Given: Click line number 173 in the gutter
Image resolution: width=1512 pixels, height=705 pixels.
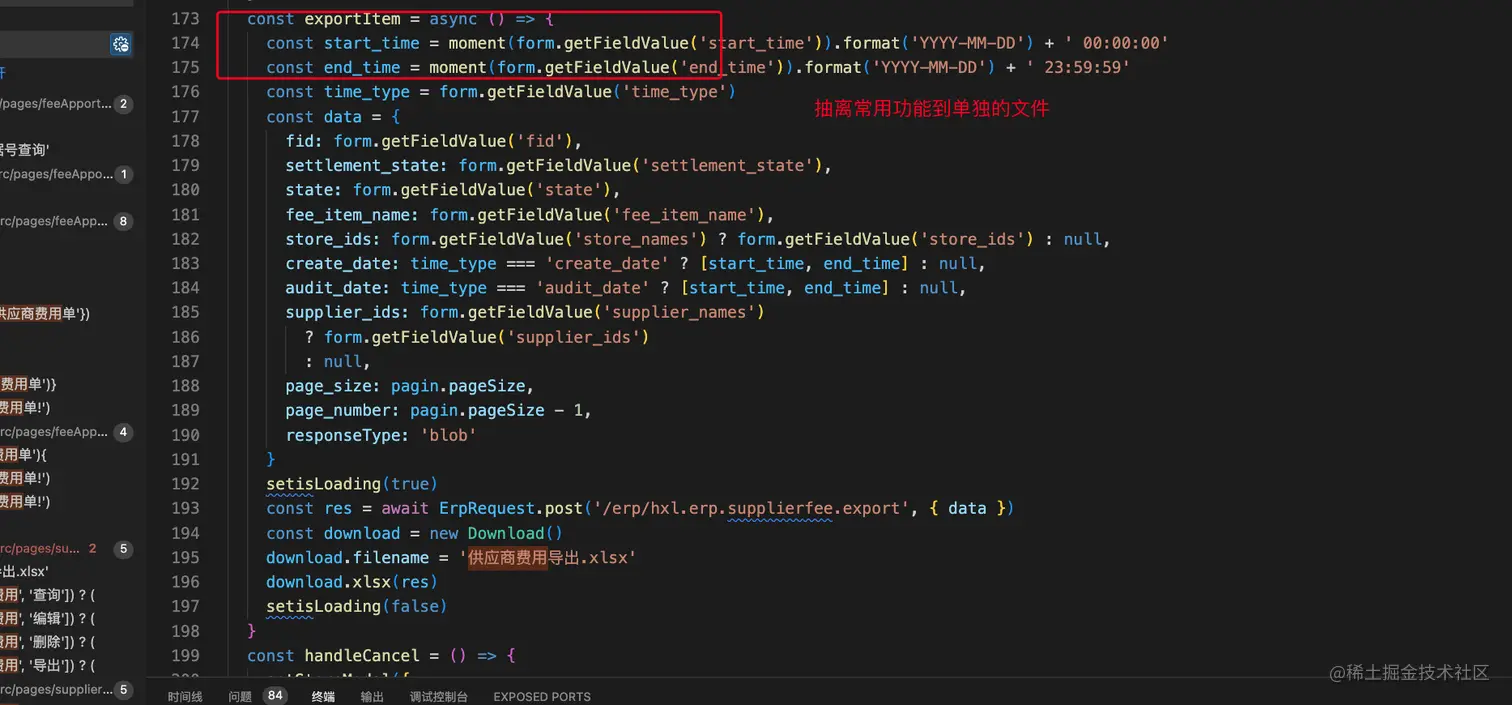Looking at the screenshot, I should pyautogui.click(x=185, y=19).
